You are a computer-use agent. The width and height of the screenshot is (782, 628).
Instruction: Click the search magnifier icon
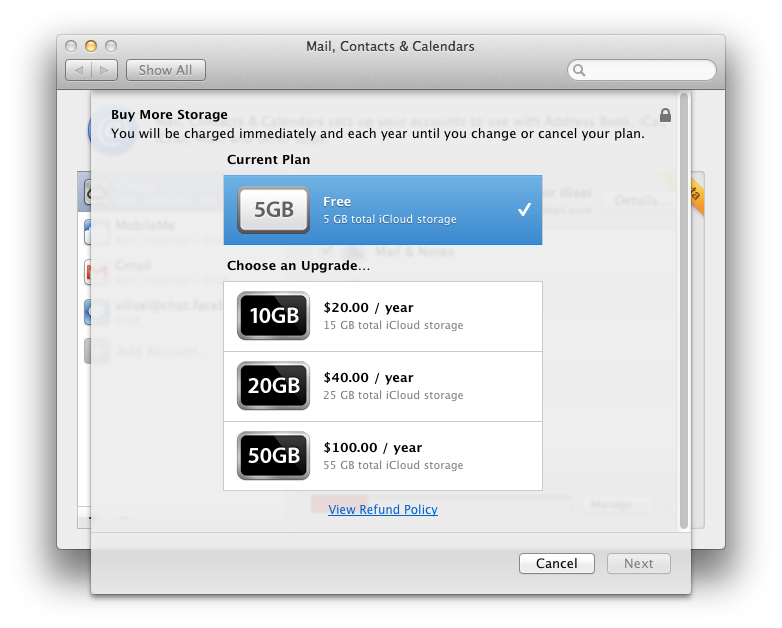(579, 70)
